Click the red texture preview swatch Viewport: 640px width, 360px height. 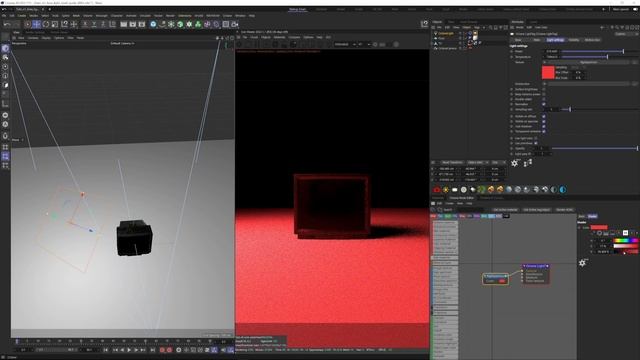[x=548, y=72]
